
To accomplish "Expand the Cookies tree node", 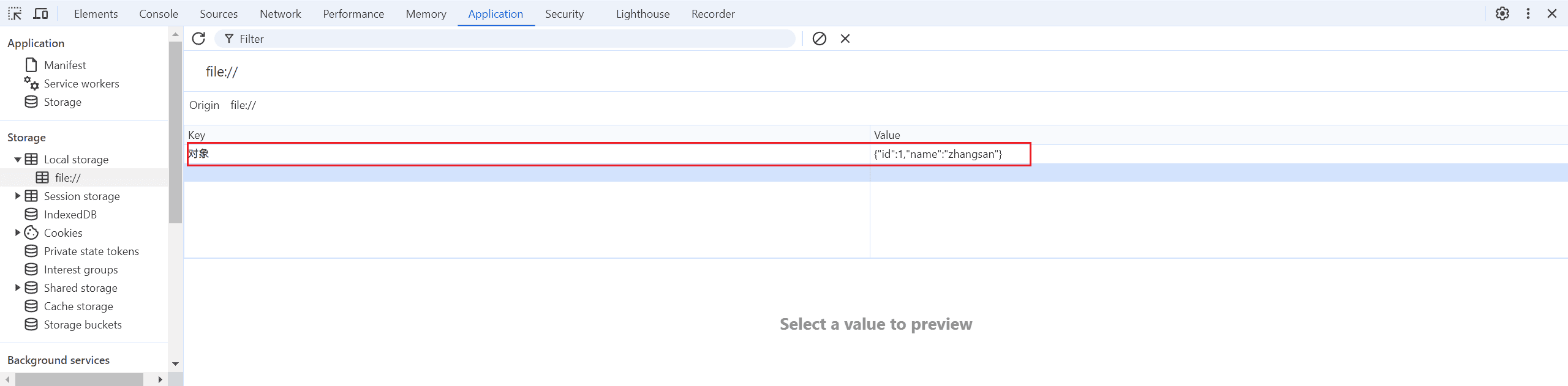I will tap(17, 232).
